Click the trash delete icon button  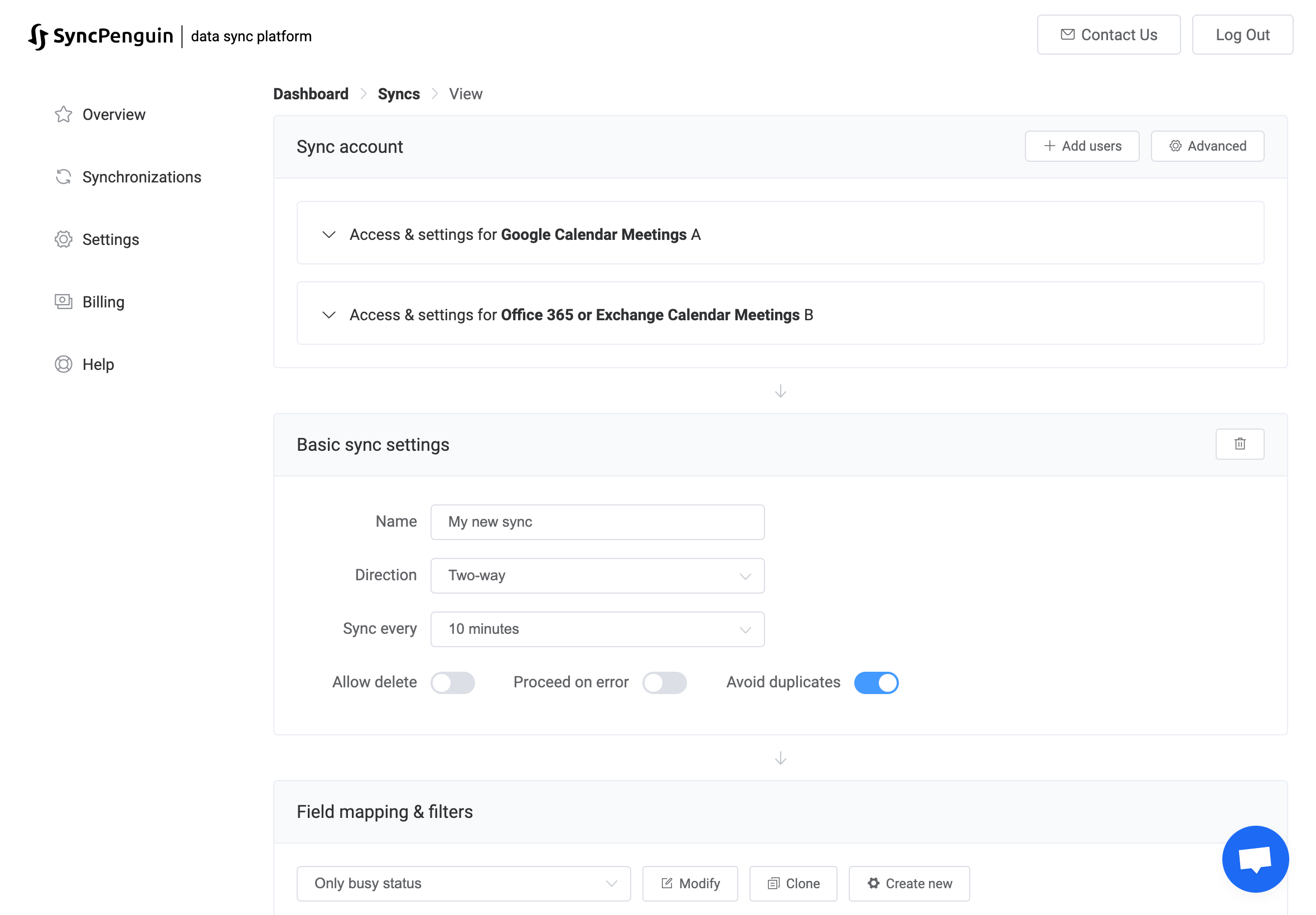coord(1239,444)
